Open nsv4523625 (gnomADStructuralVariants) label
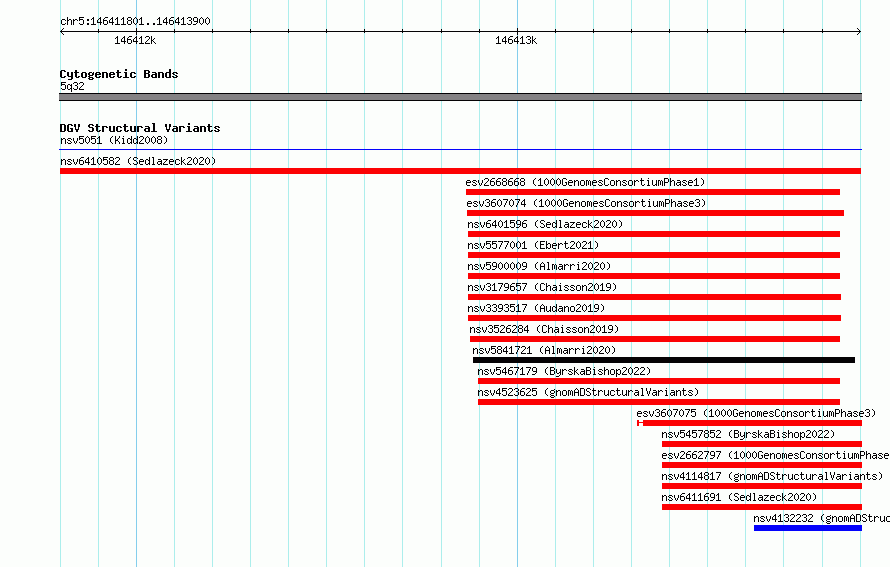 588,392
